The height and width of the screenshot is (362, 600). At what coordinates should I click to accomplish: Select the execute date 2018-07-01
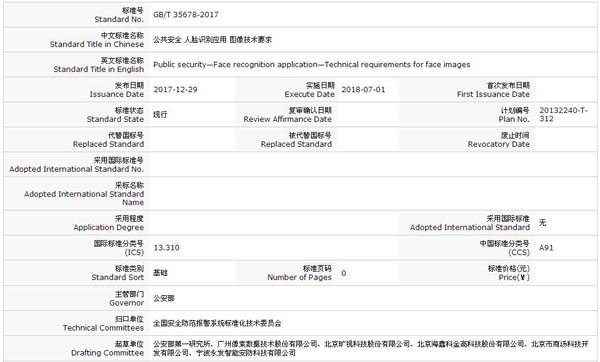[x=363, y=90]
